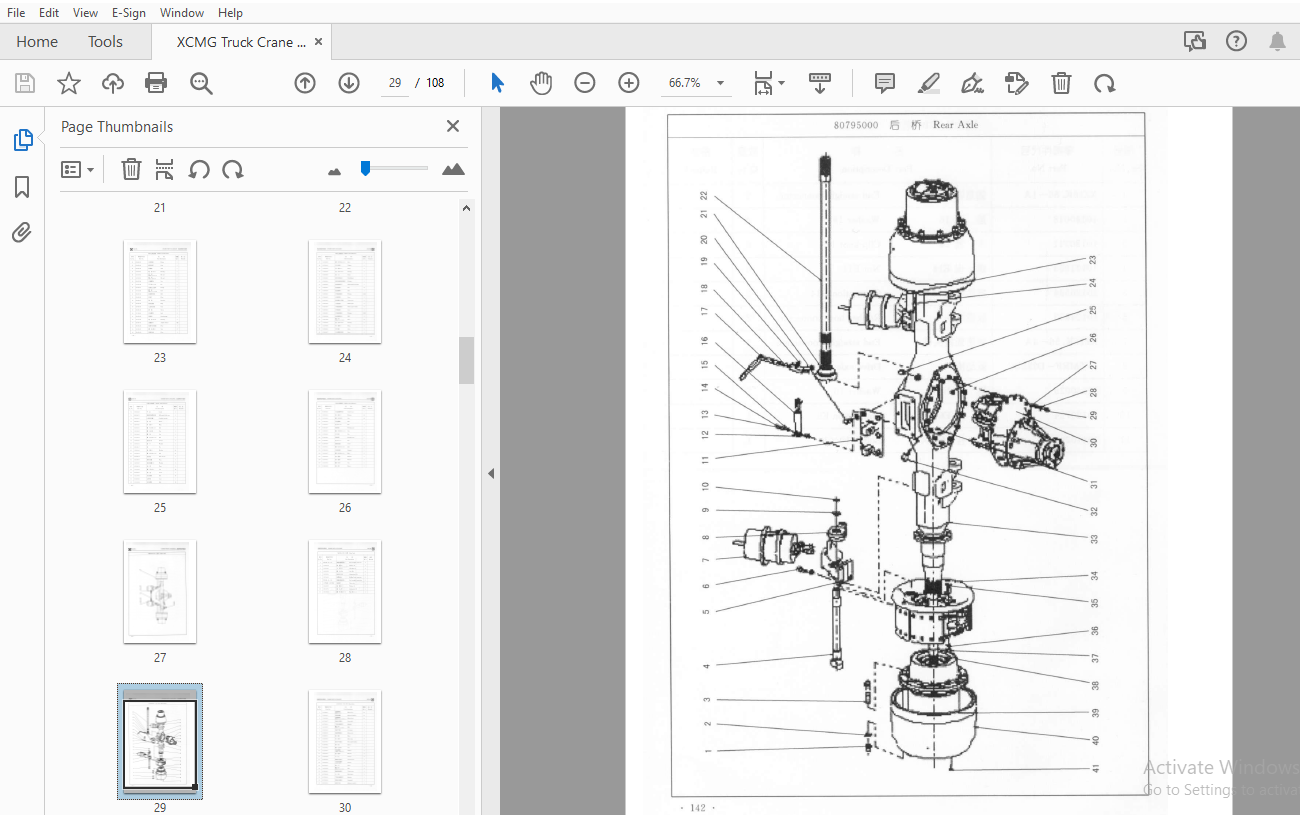Viewport: 1300px width, 815px height.
Task: Add document to starred with star icon
Action: pyautogui.click(x=68, y=83)
